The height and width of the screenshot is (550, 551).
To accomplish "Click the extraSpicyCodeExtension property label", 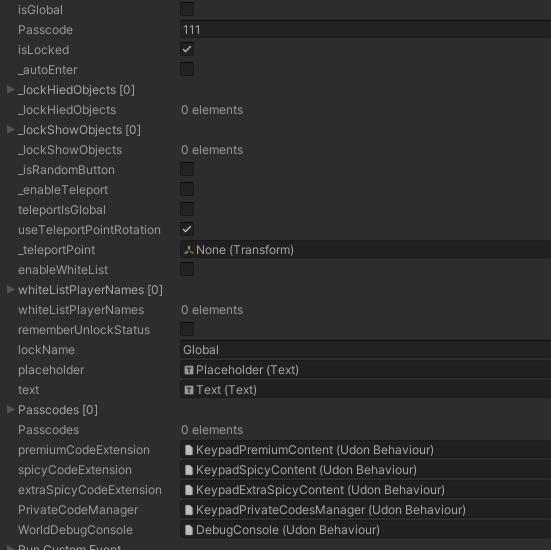I will (90, 490).
